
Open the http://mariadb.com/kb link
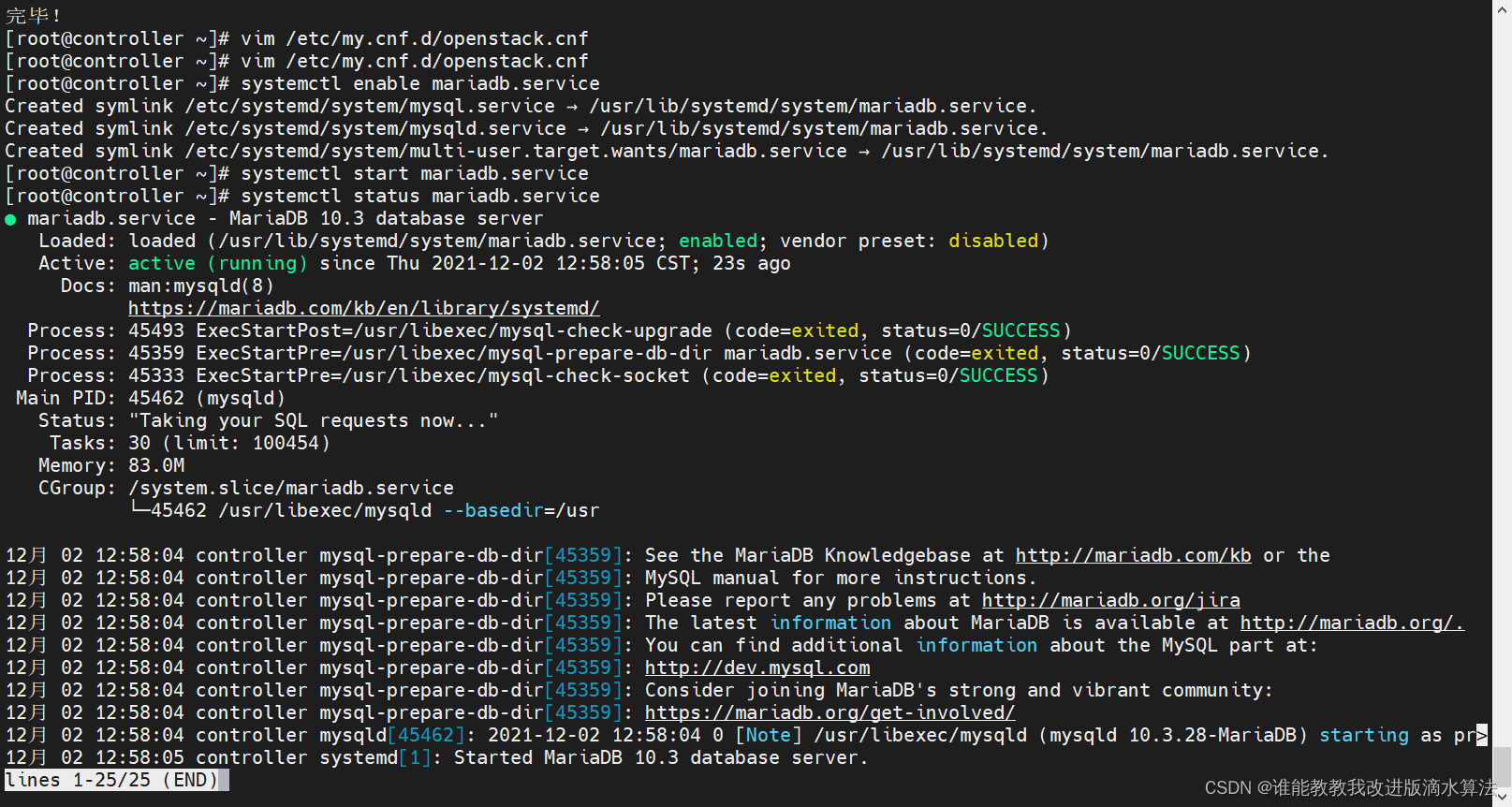[1133, 555]
